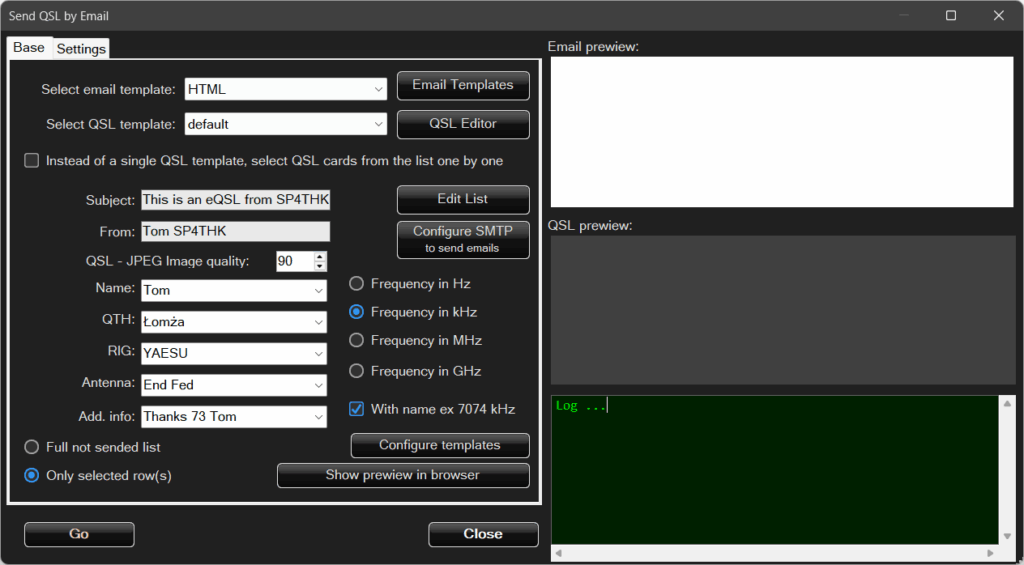
Task: Select the Base tab
Action: click(x=29, y=48)
